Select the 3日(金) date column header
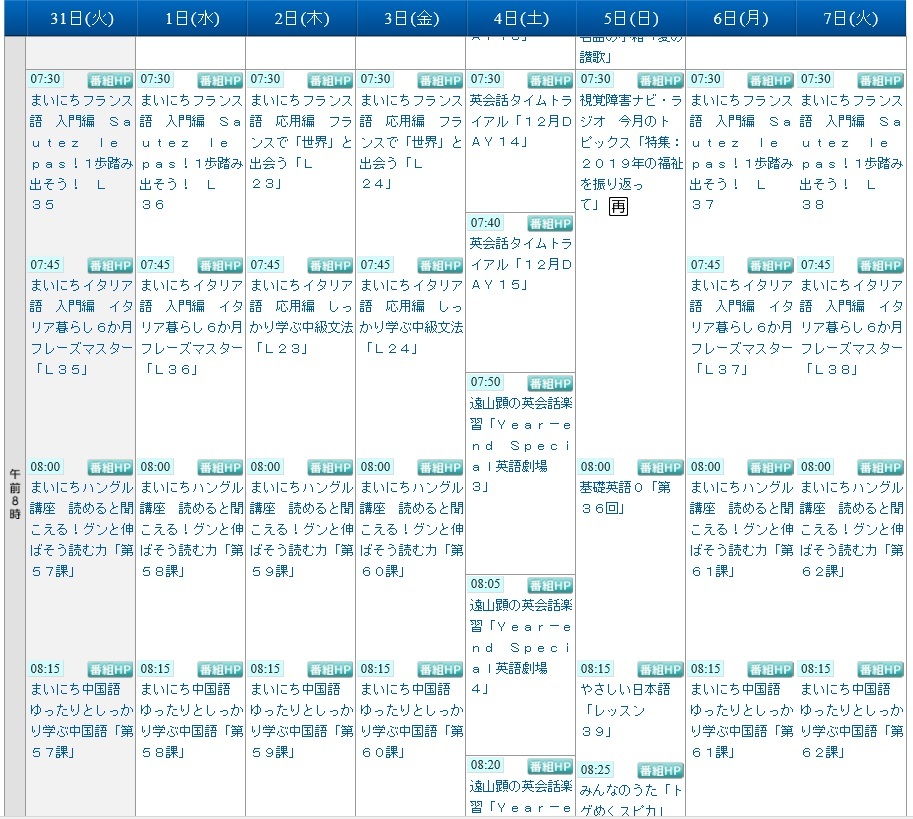913x819 pixels. coord(412,19)
